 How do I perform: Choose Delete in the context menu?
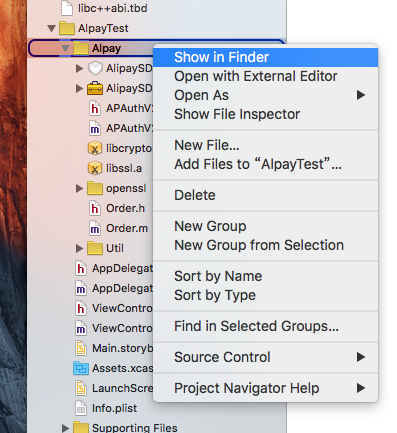[x=265, y=195]
